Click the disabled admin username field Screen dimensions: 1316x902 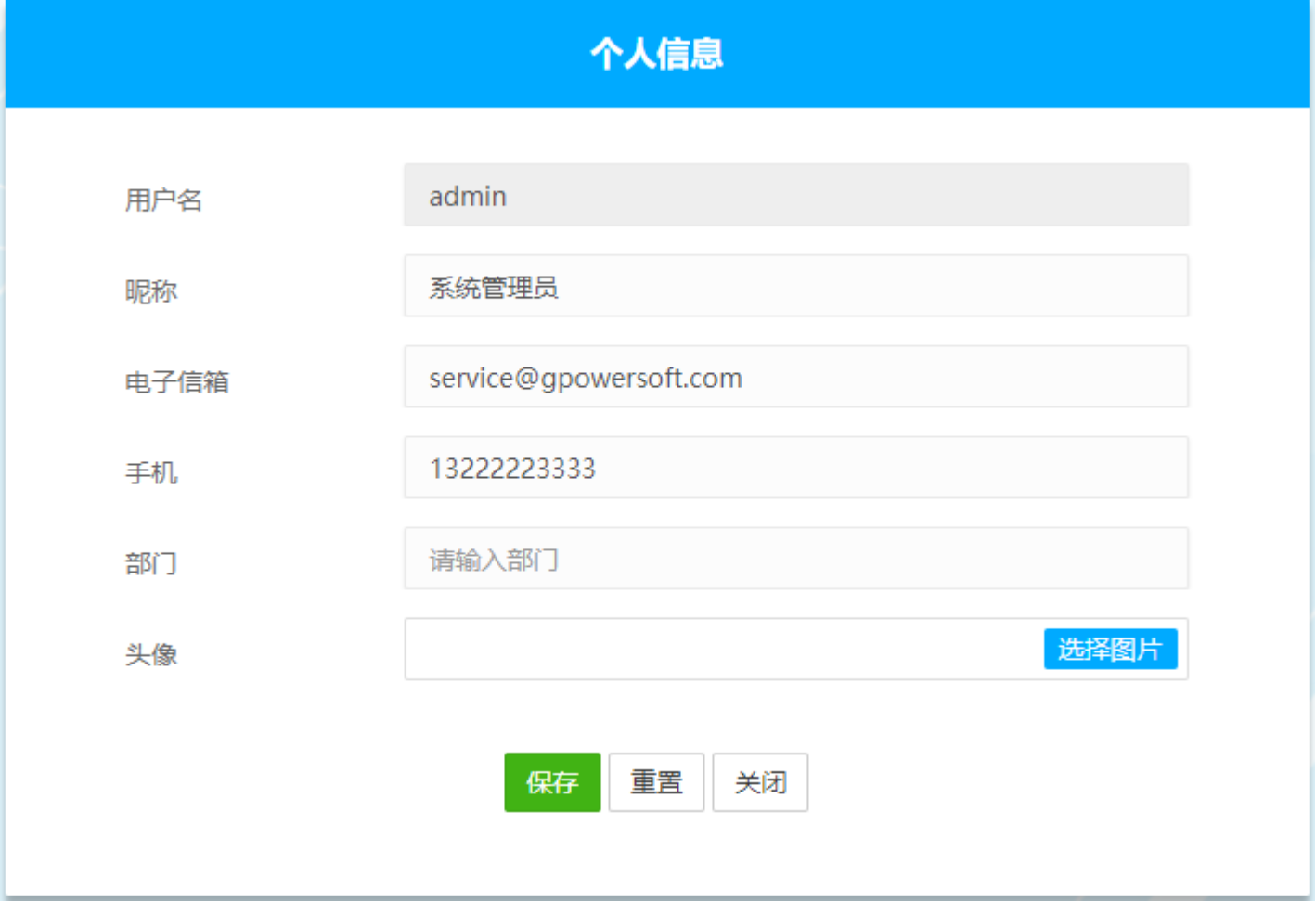tap(795, 196)
